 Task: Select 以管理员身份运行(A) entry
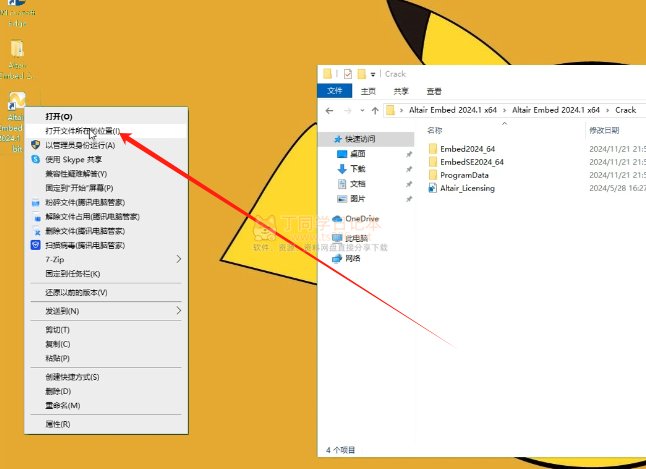point(80,145)
